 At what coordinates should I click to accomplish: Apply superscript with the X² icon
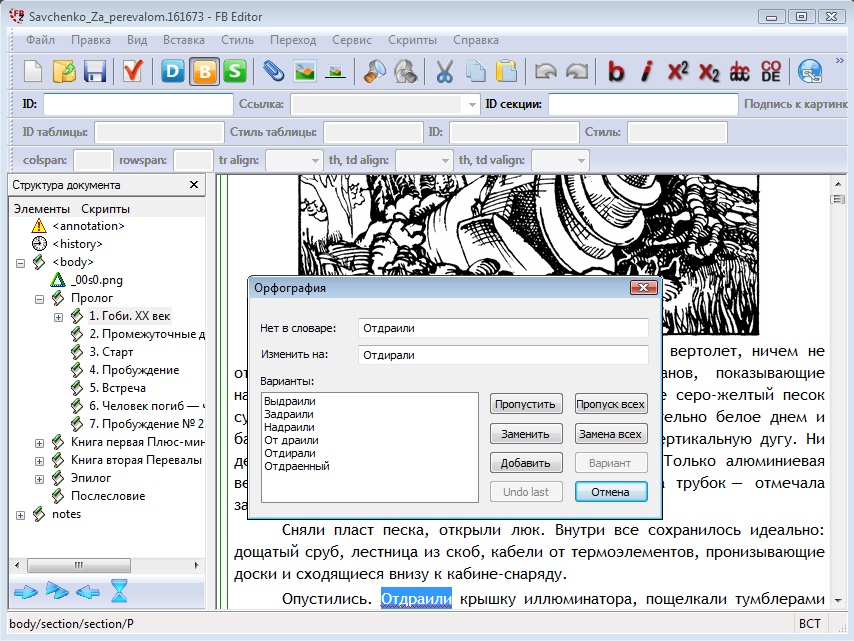678,71
